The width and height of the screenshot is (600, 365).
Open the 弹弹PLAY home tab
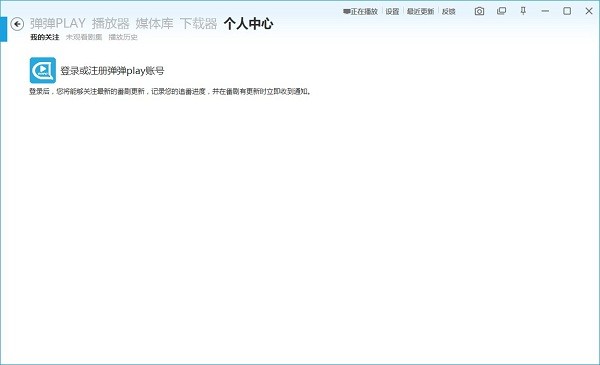coord(58,24)
